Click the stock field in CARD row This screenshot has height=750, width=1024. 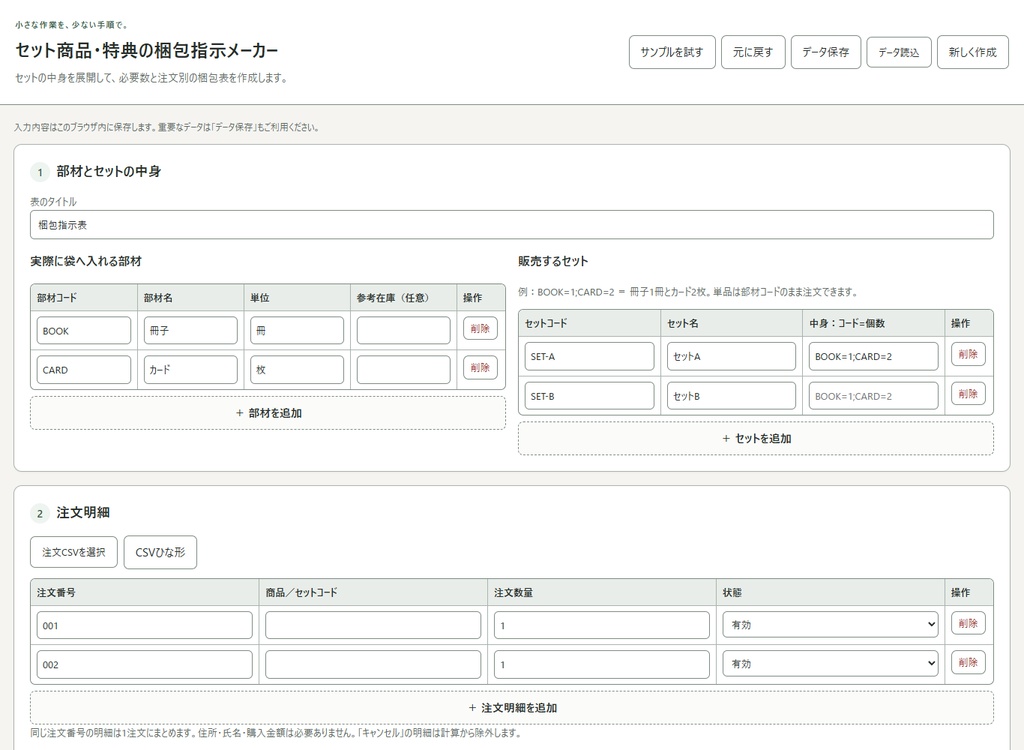coord(404,370)
